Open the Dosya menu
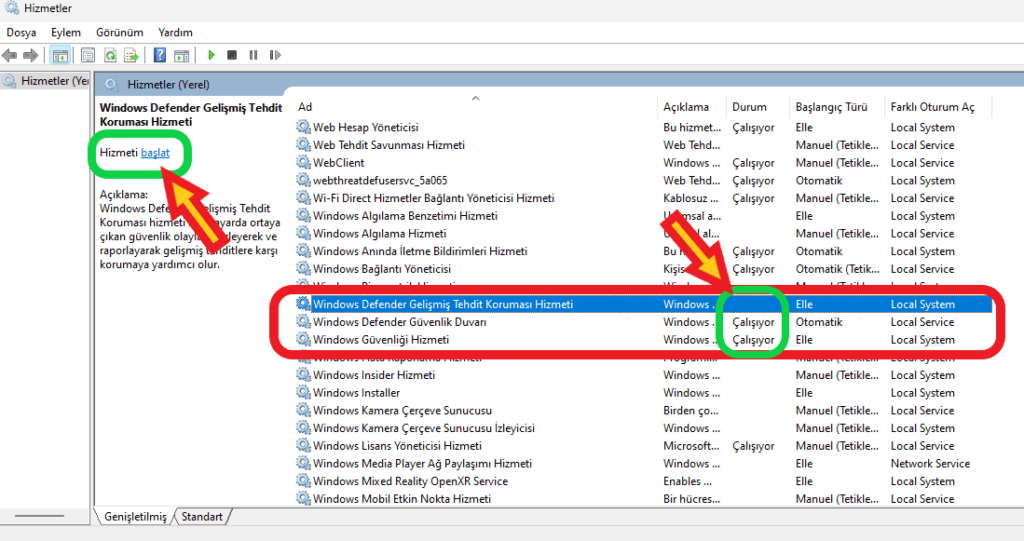The width and height of the screenshot is (1024, 541). coord(21,32)
